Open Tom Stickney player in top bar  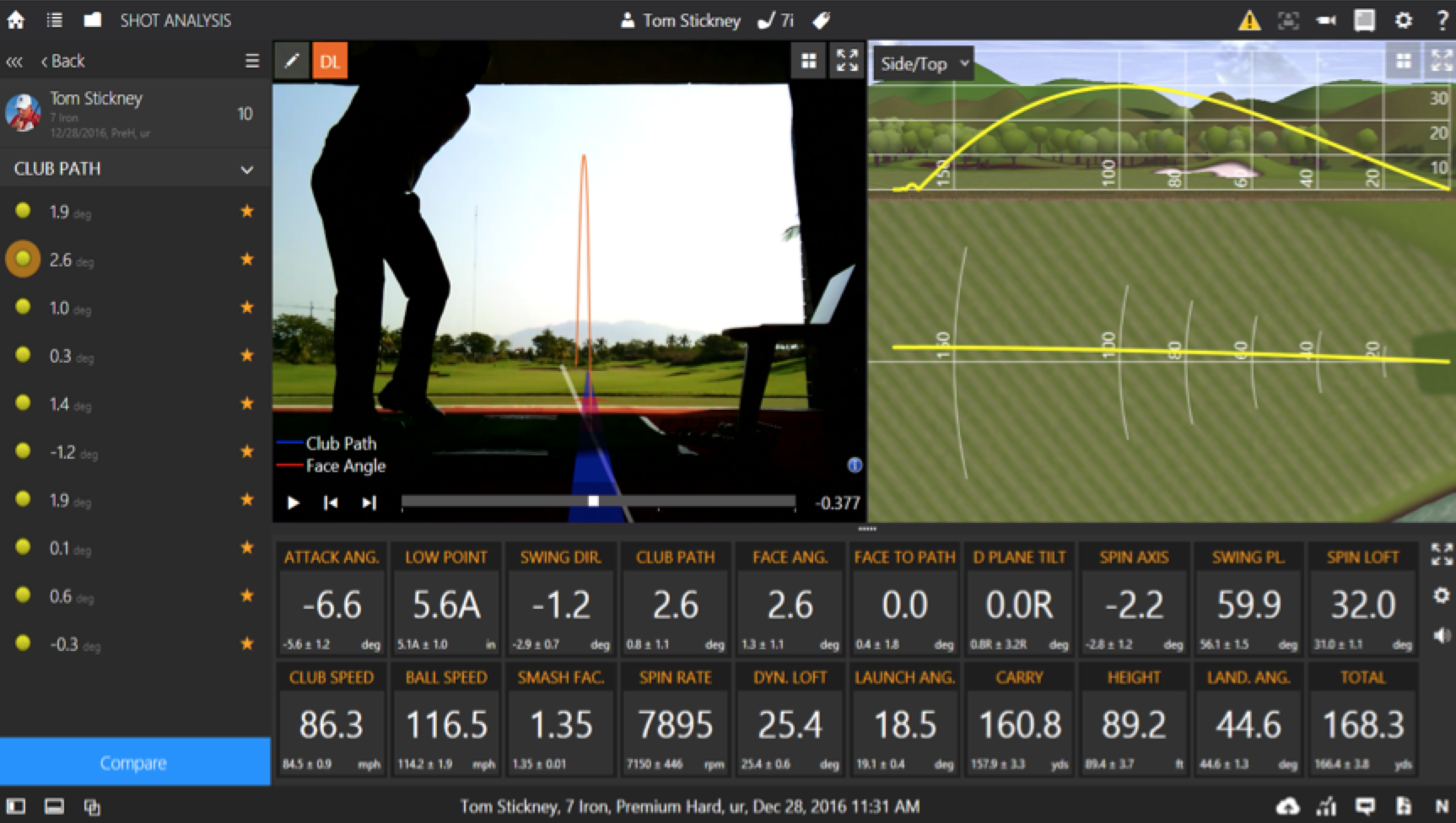coord(681,20)
